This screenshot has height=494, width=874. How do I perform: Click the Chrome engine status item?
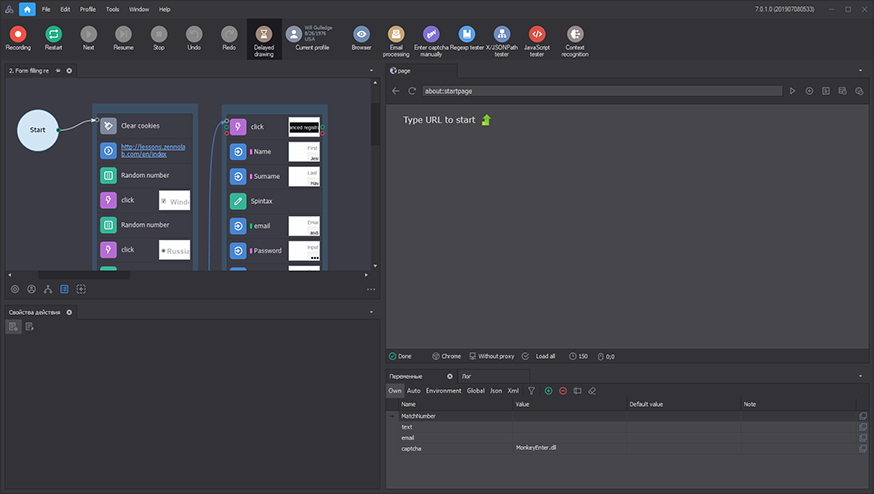(x=446, y=356)
